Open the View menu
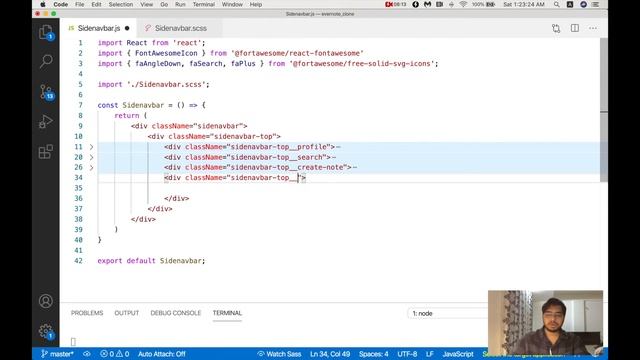640x360 pixels. tap(147, 4)
